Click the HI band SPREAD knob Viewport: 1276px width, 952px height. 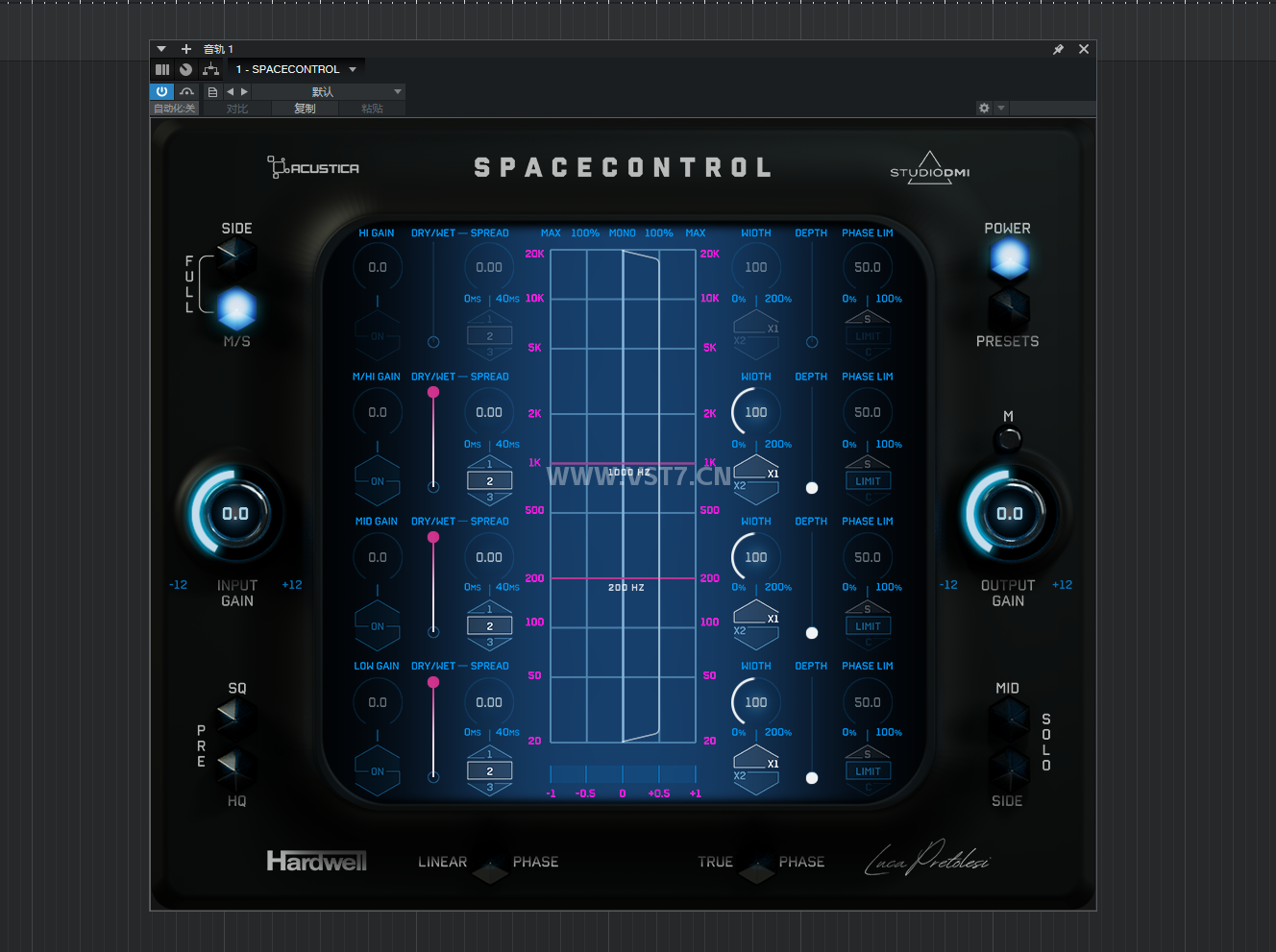tap(489, 267)
